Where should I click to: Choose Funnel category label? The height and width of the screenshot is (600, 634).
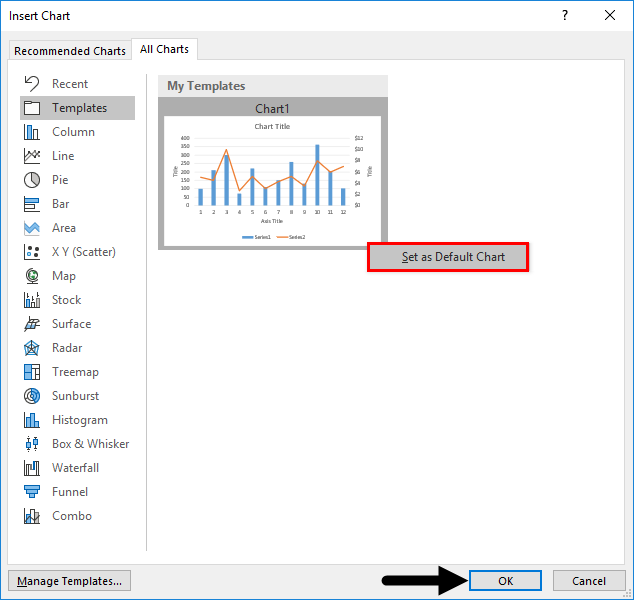coord(70,492)
